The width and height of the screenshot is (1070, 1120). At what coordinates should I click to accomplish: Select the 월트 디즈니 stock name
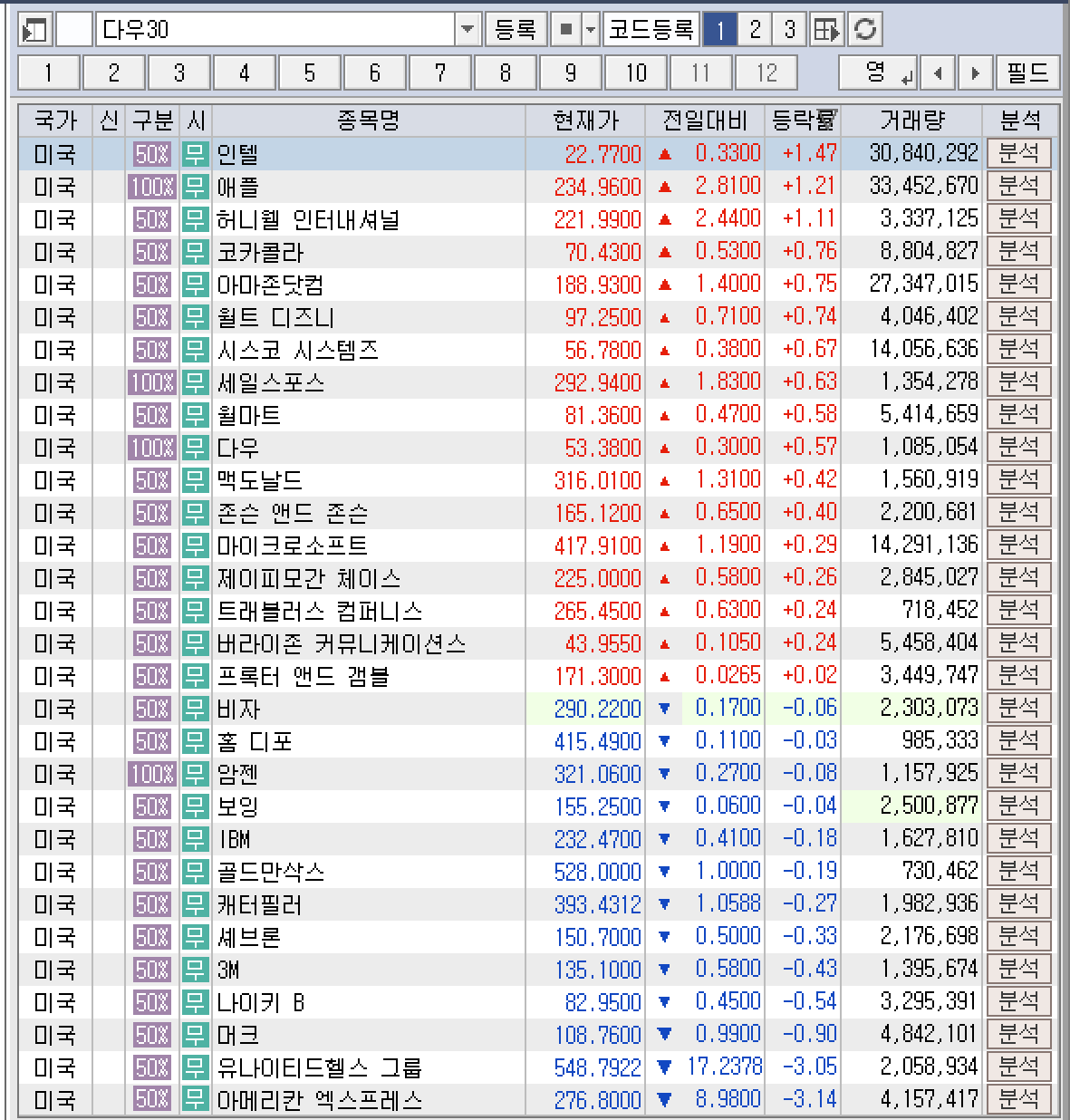275,317
